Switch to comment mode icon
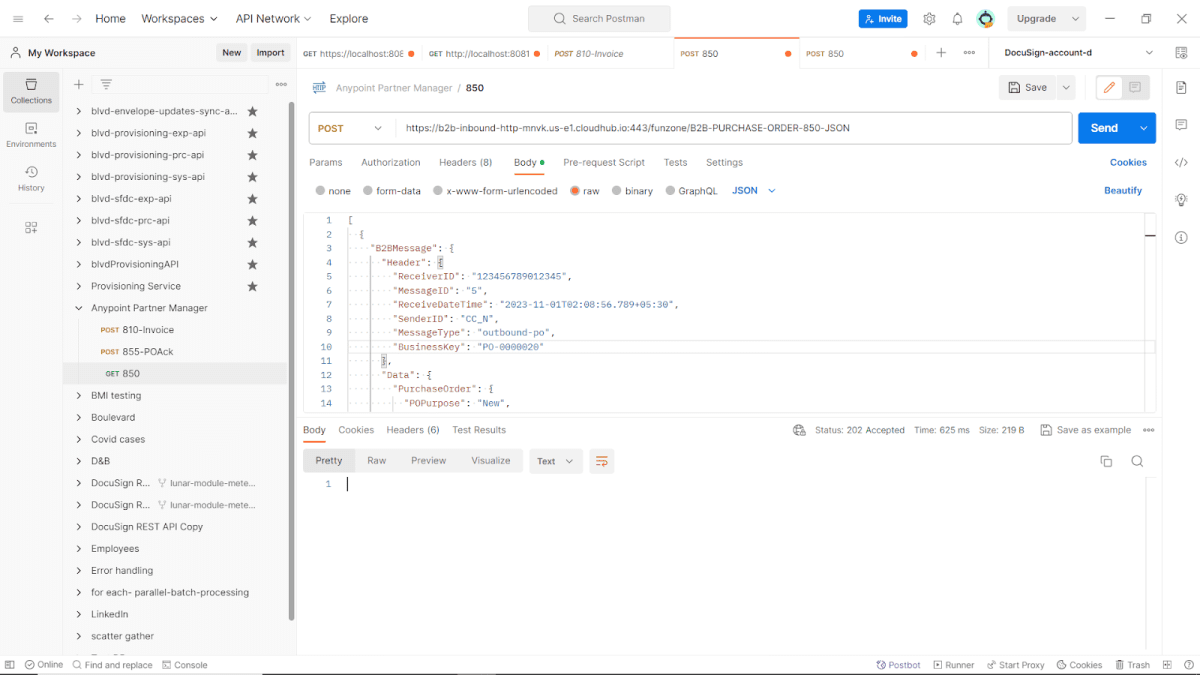The image size is (1200, 675). click(1135, 88)
